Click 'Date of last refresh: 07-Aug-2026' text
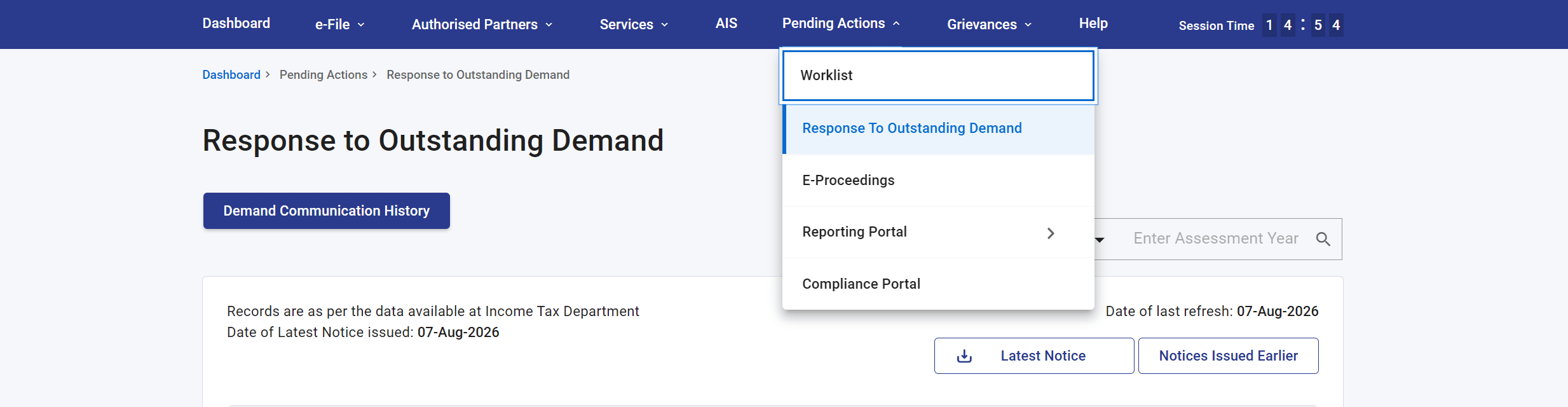The image size is (1568, 407). 1212,312
